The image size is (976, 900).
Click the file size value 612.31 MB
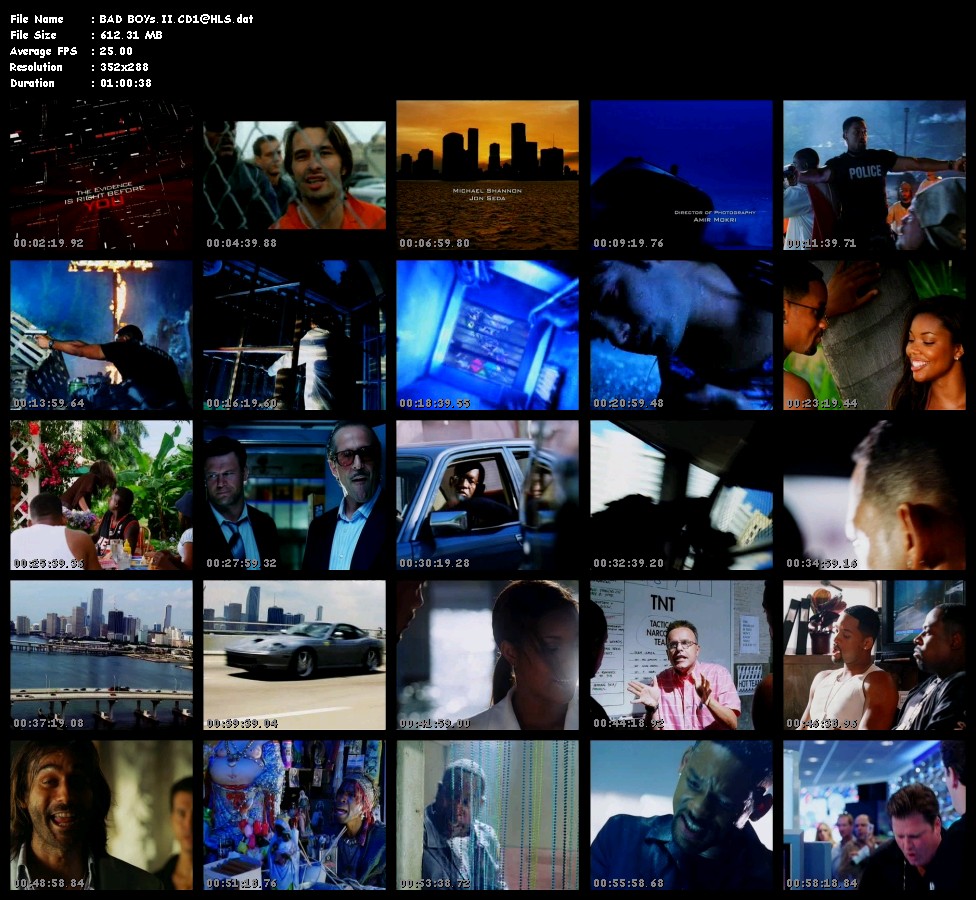131,35
